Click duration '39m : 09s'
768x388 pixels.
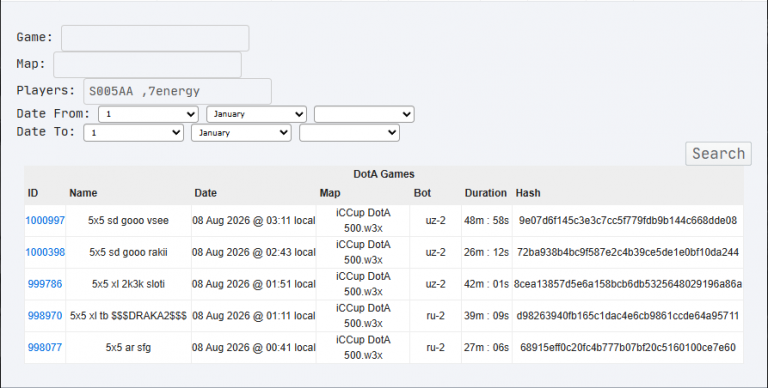tap(486, 316)
